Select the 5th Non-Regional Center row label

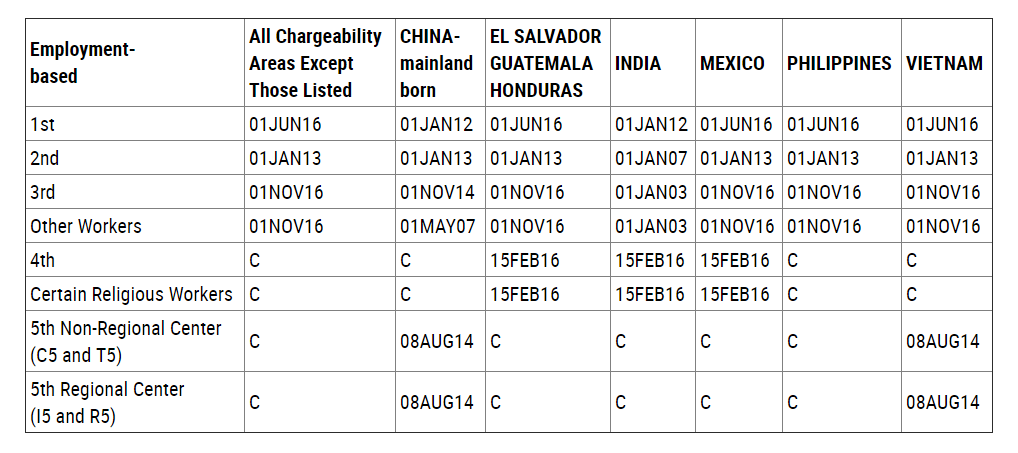click(x=126, y=341)
